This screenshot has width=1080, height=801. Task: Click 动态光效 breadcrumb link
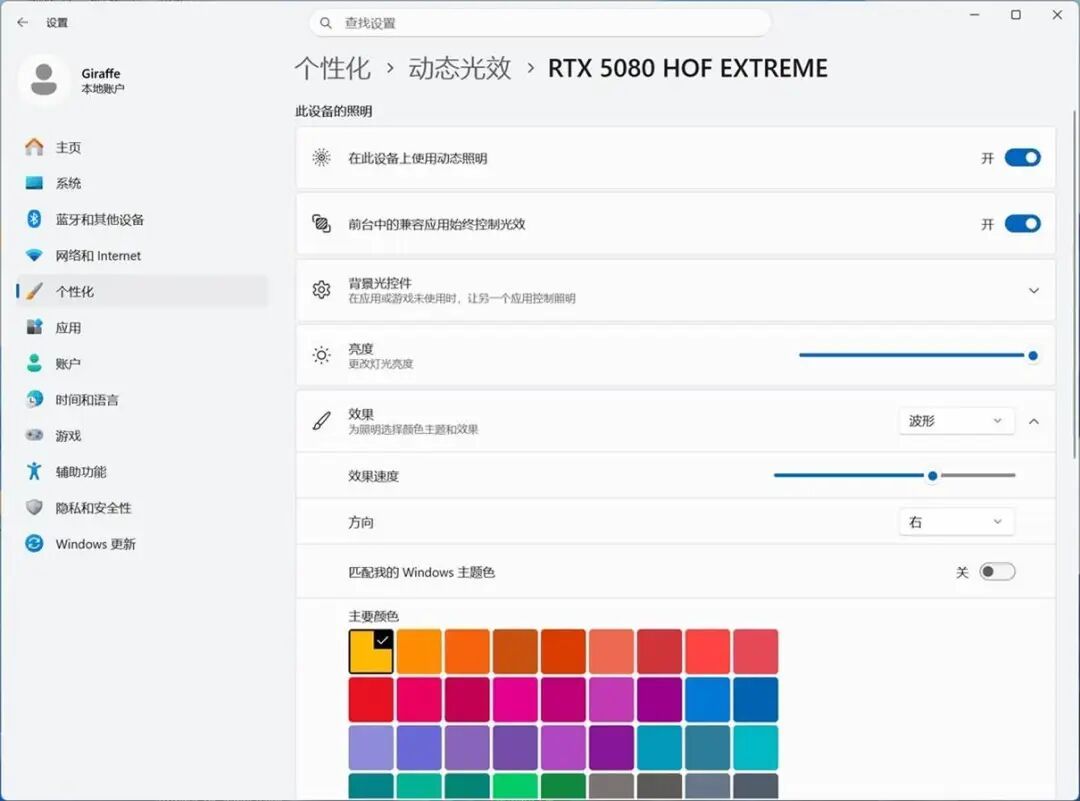click(459, 68)
